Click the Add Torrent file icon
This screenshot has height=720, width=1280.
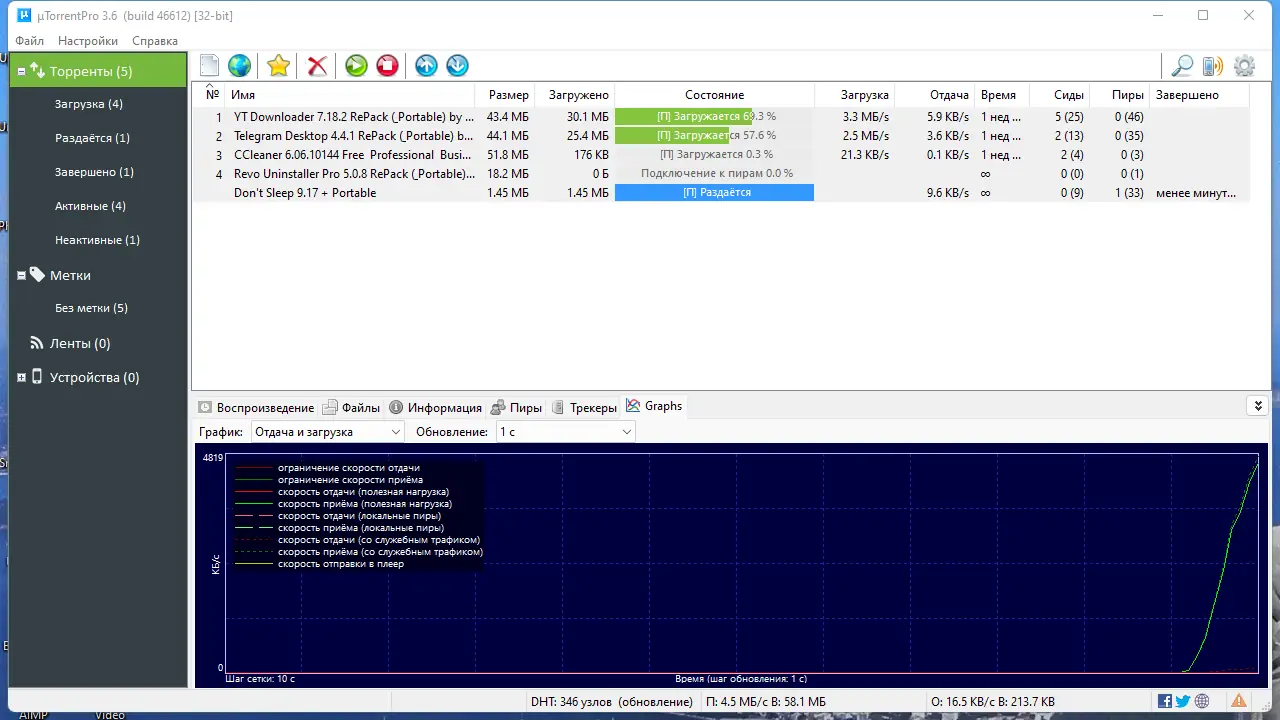pyautogui.click(x=209, y=66)
